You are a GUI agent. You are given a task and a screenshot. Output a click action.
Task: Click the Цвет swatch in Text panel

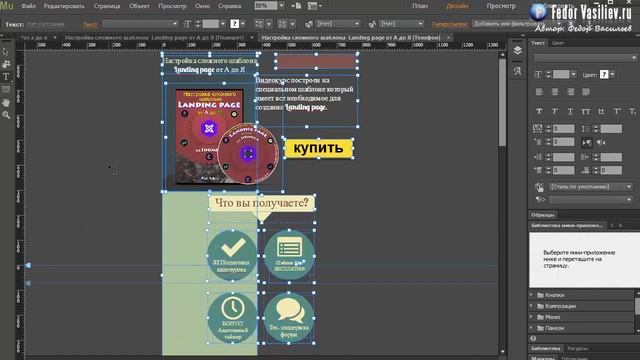click(604, 74)
